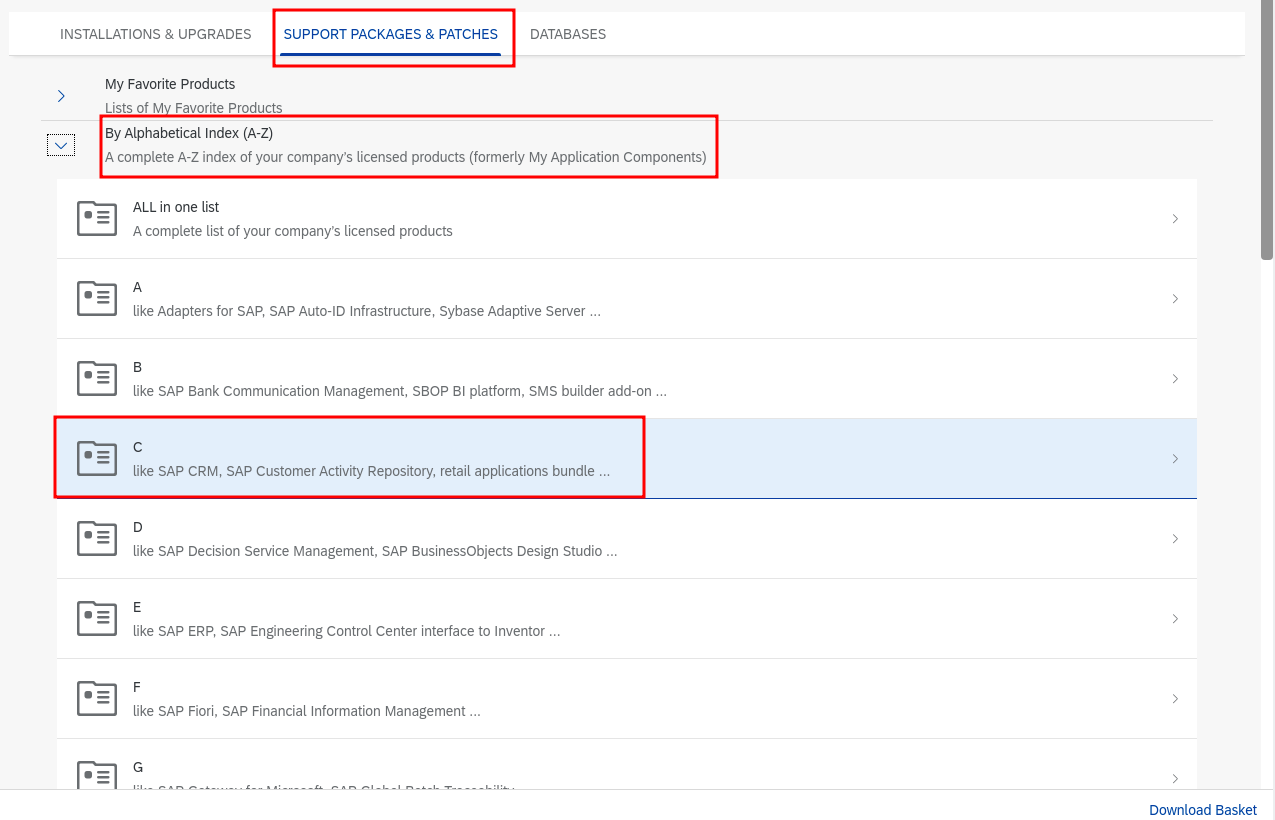Click the folder icon in the C row
Image resolution: width=1275 pixels, height=820 pixels.
pyautogui.click(x=97, y=459)
